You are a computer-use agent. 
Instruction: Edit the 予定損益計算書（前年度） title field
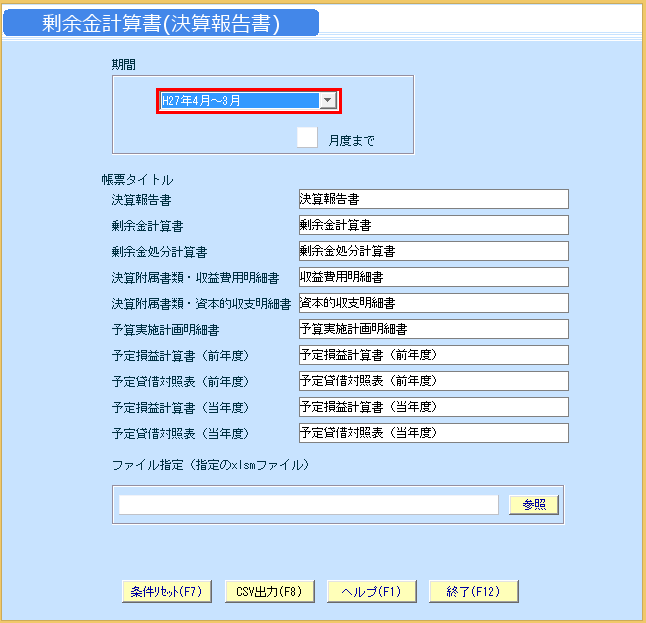tap(433, 355)
